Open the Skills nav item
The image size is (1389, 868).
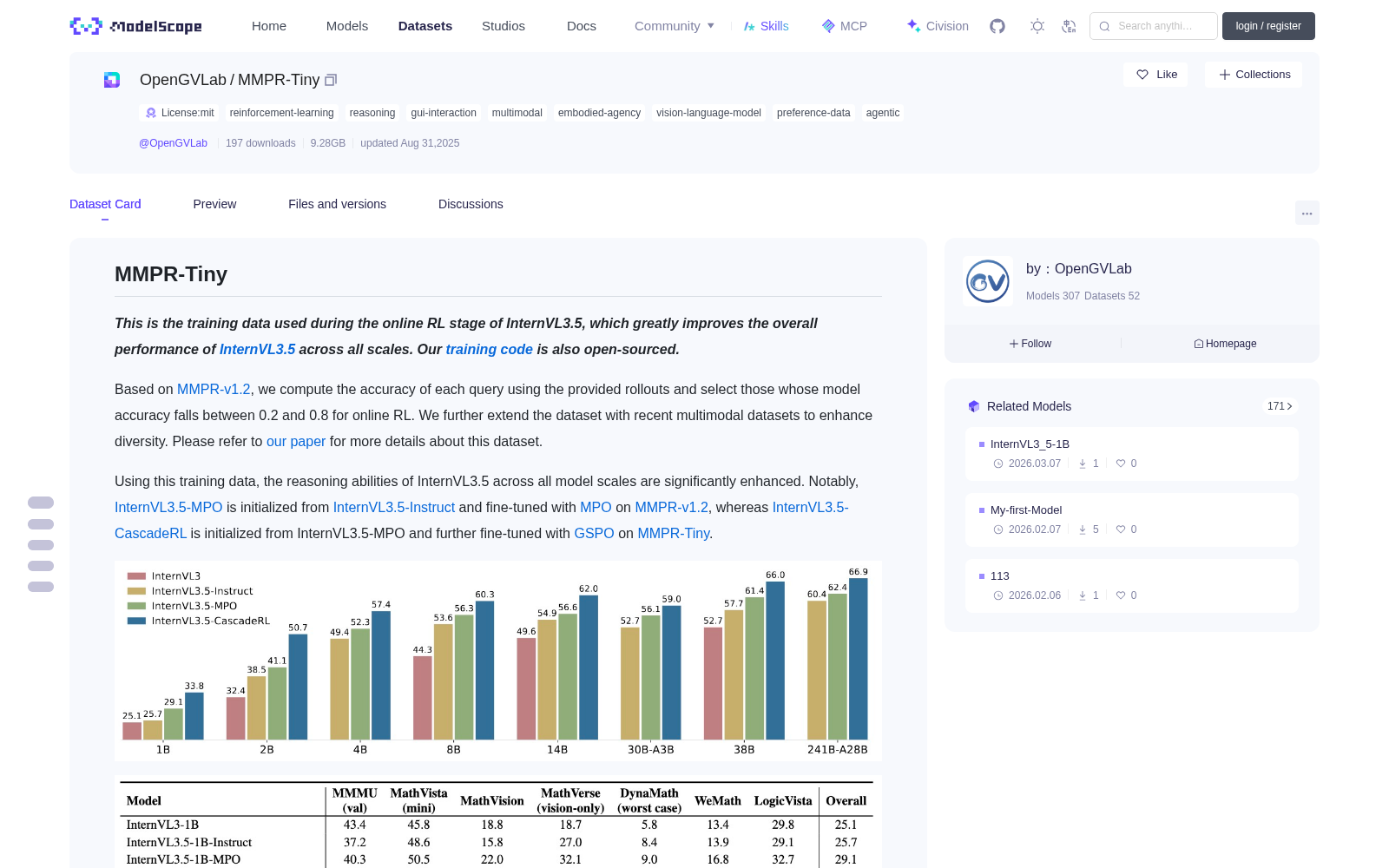click(x=767, y=26)
